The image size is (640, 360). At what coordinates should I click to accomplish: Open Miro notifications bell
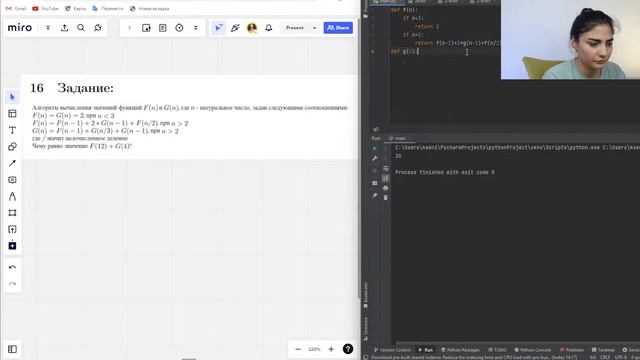269,28
